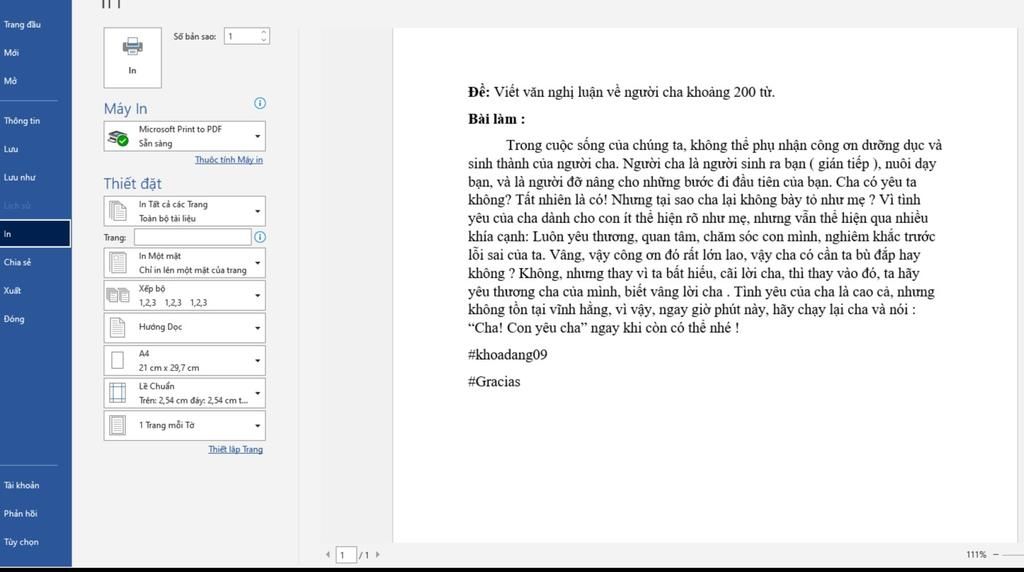Increase copies with the stepper up arrow

pyautogui.click(x=263, y=32)
